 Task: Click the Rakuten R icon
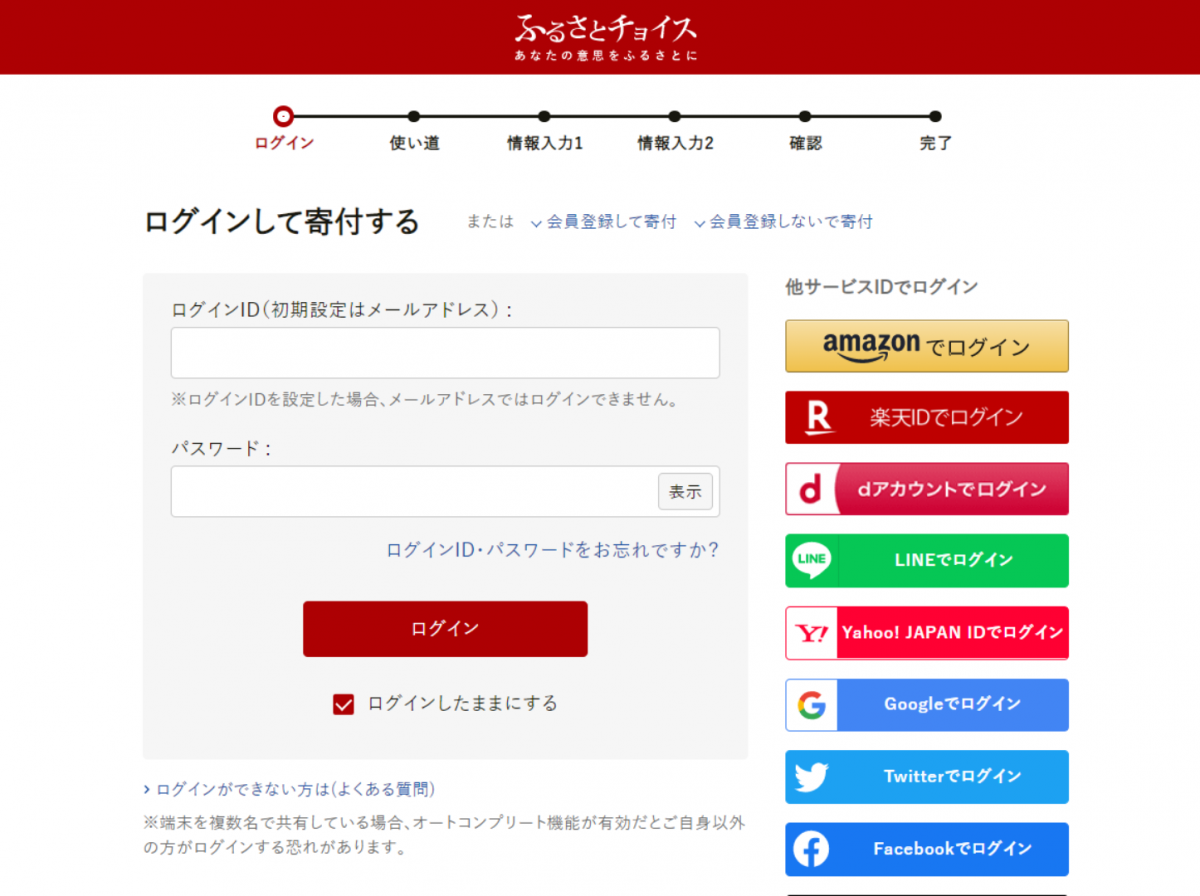[x=819, y=418]
